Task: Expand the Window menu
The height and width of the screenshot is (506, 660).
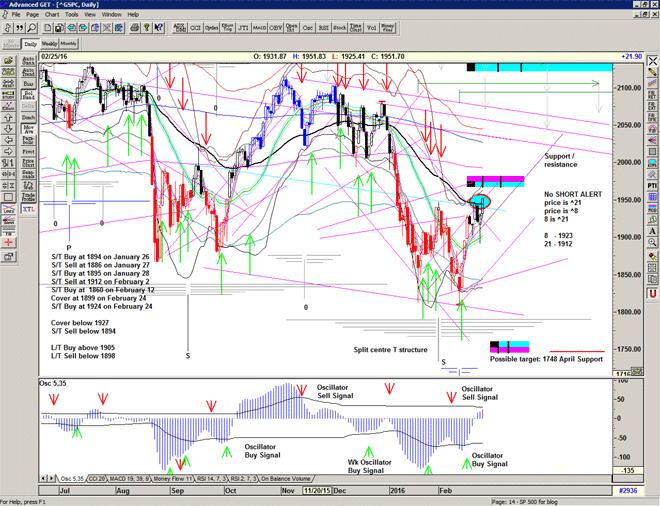Action: click(x=112, y=15)
